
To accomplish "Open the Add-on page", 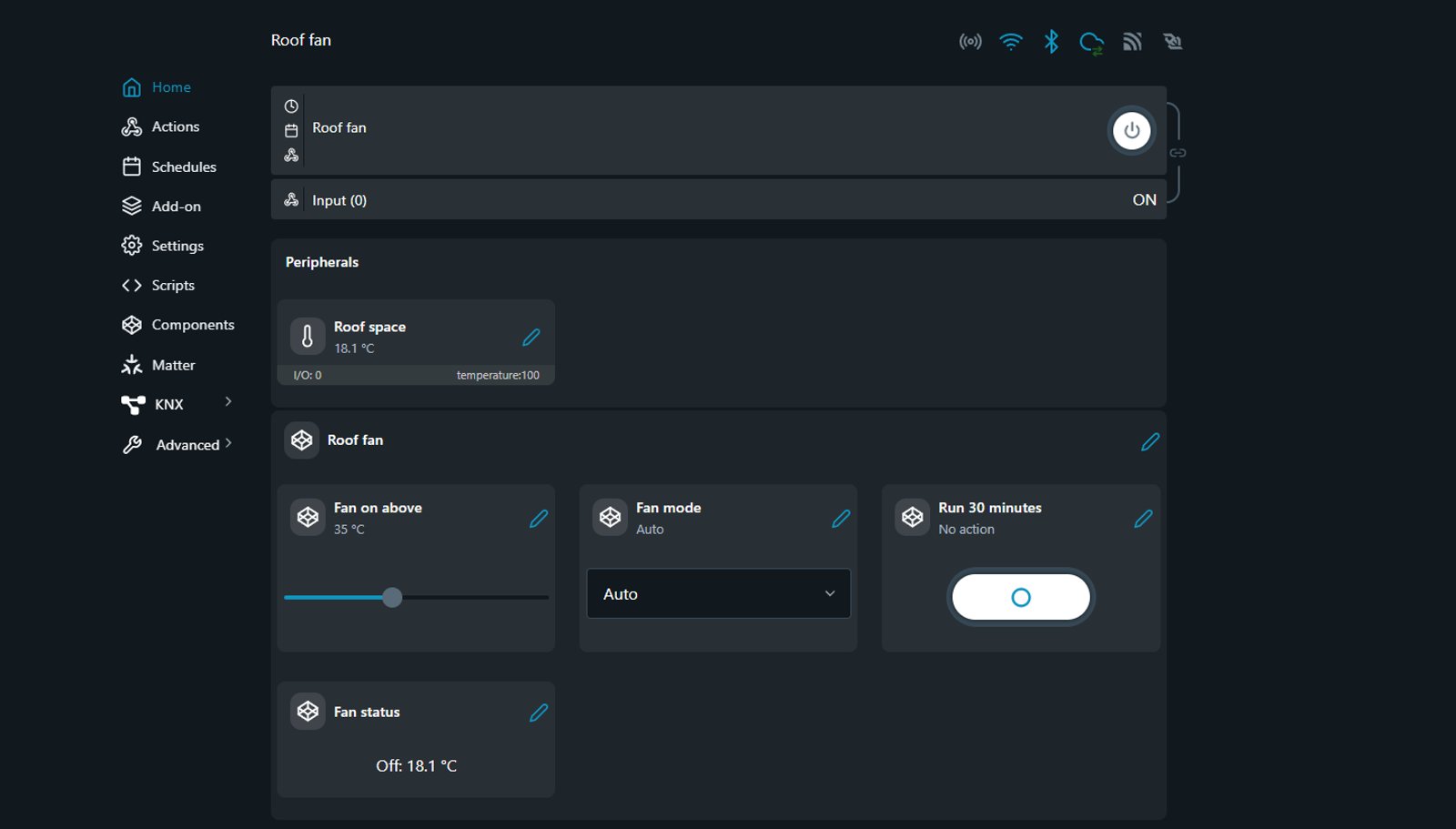I will click(x=161, y=207).
